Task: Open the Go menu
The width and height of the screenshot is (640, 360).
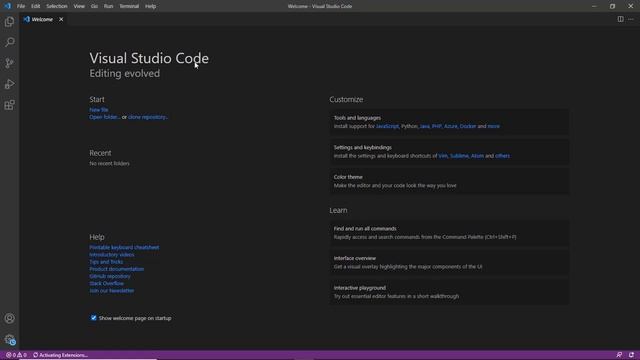Action: pos(94,6)
